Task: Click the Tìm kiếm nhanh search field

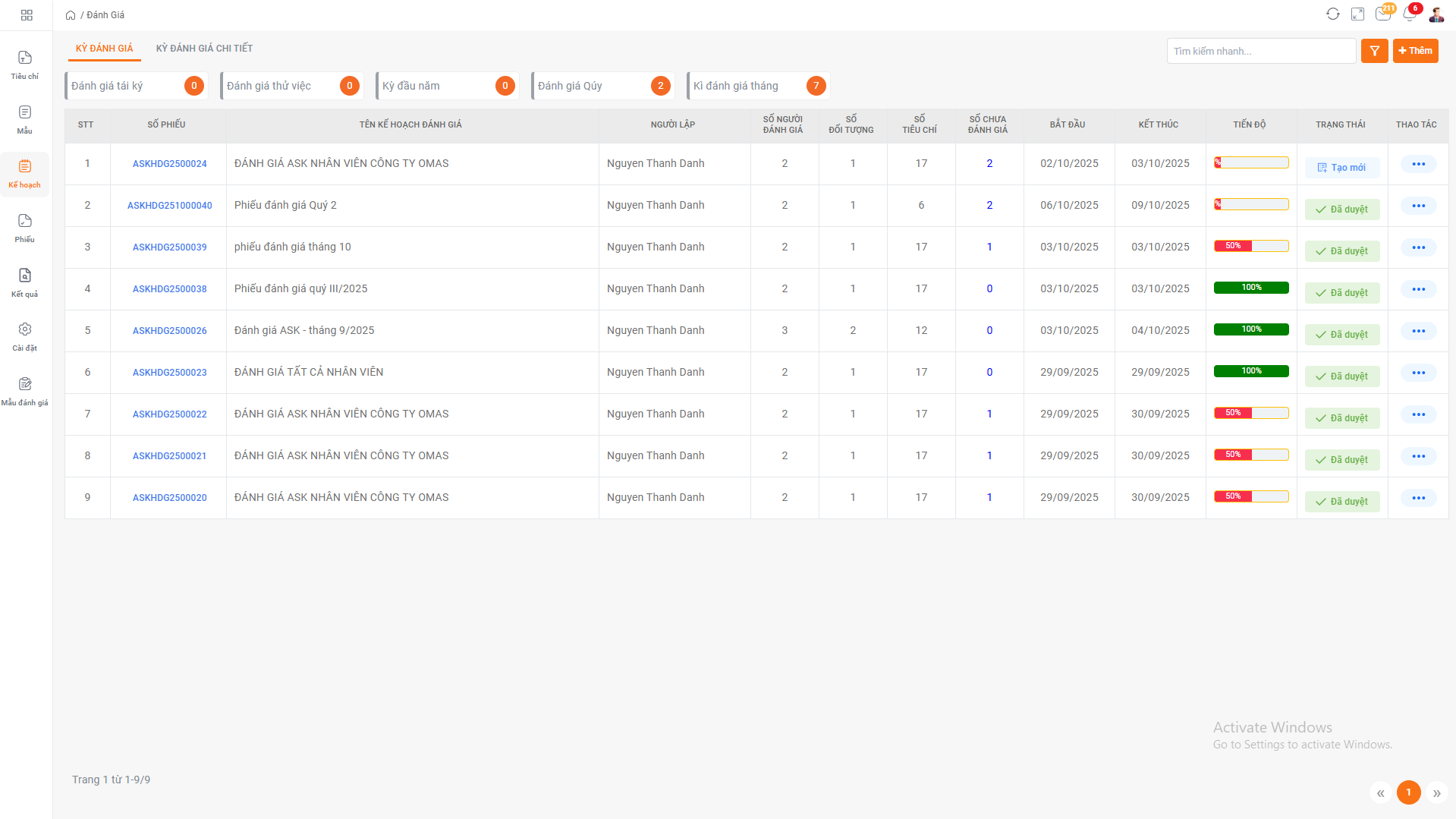Action: click(x=1261, y=51)
